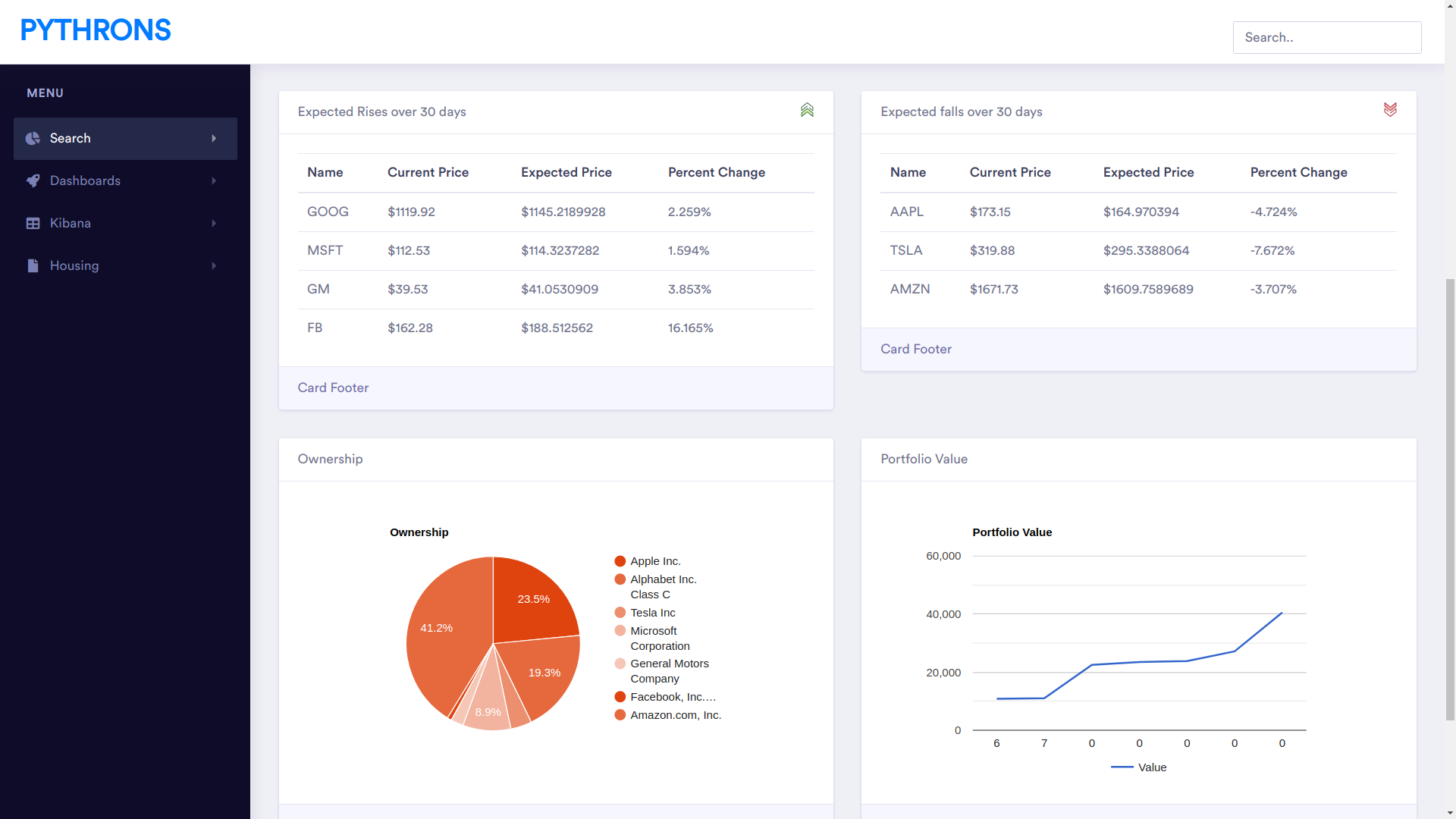Expand the Search menu arrow
The height and width of the screenshot is (819, 1456).
coord(214,138)
